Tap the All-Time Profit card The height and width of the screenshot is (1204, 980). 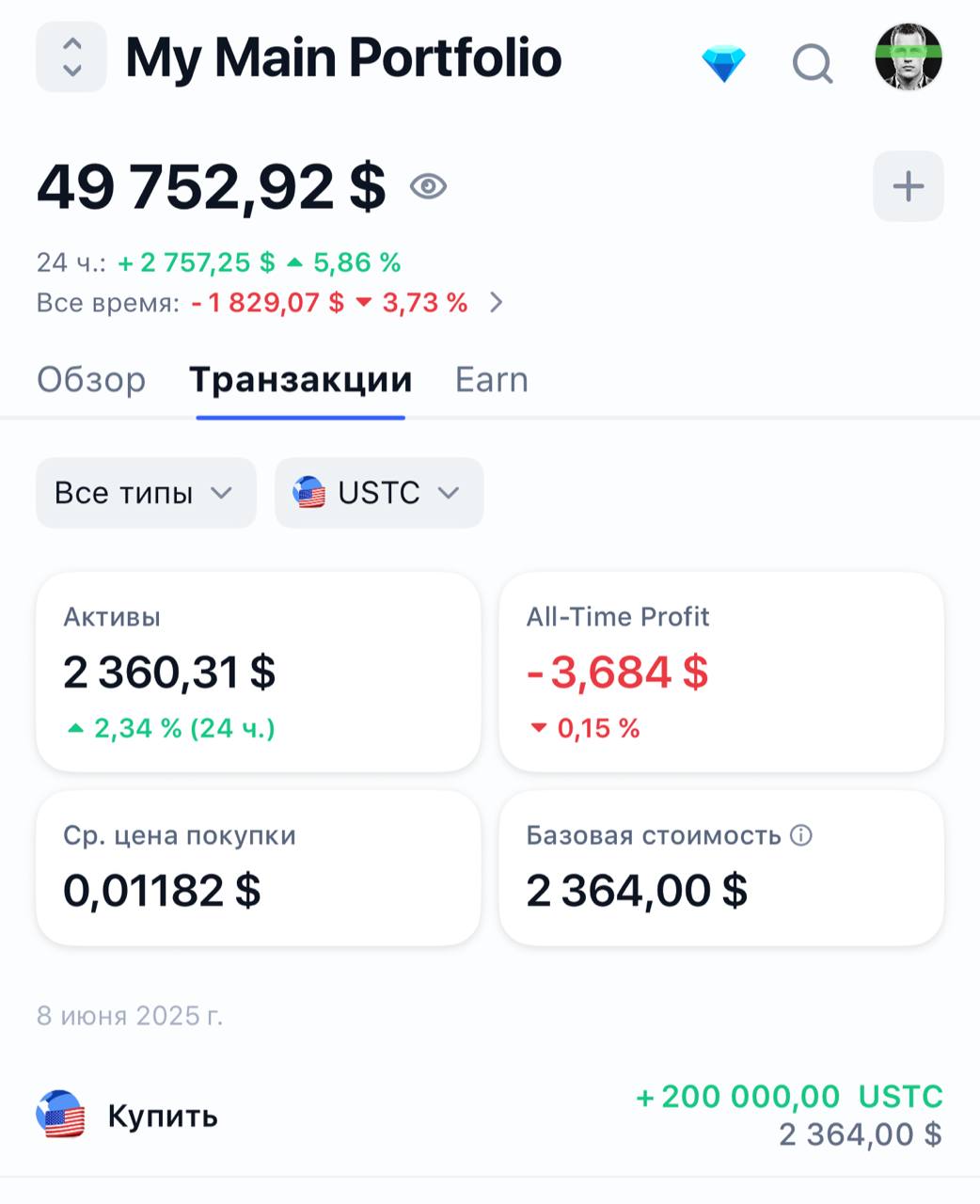[x=721, y=672]
